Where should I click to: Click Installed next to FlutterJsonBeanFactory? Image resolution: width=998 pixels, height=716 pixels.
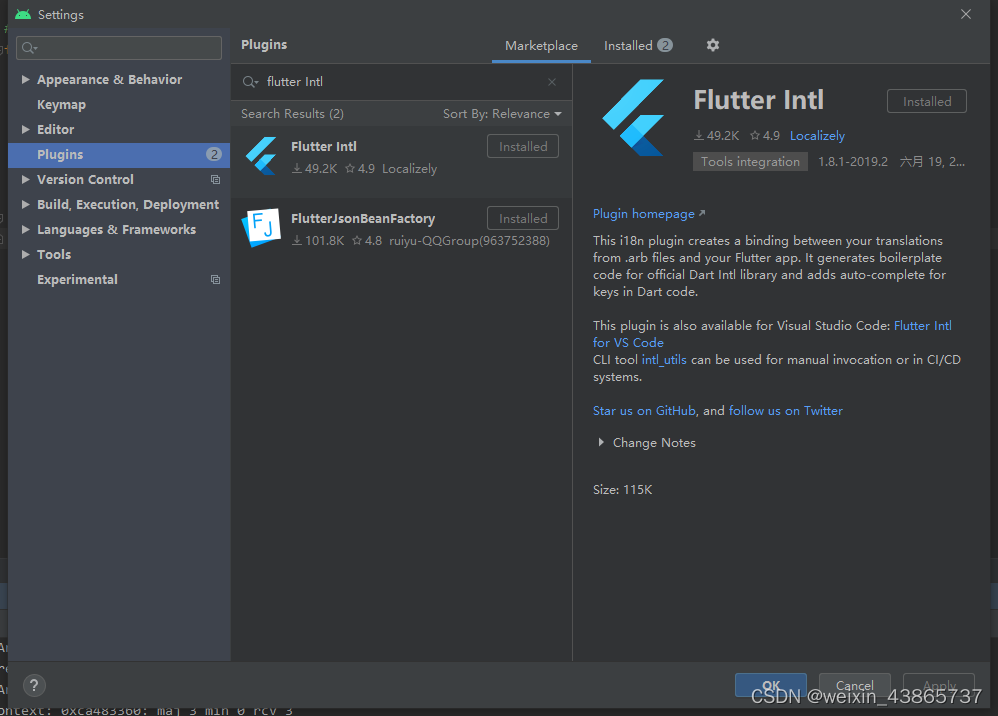522,217
